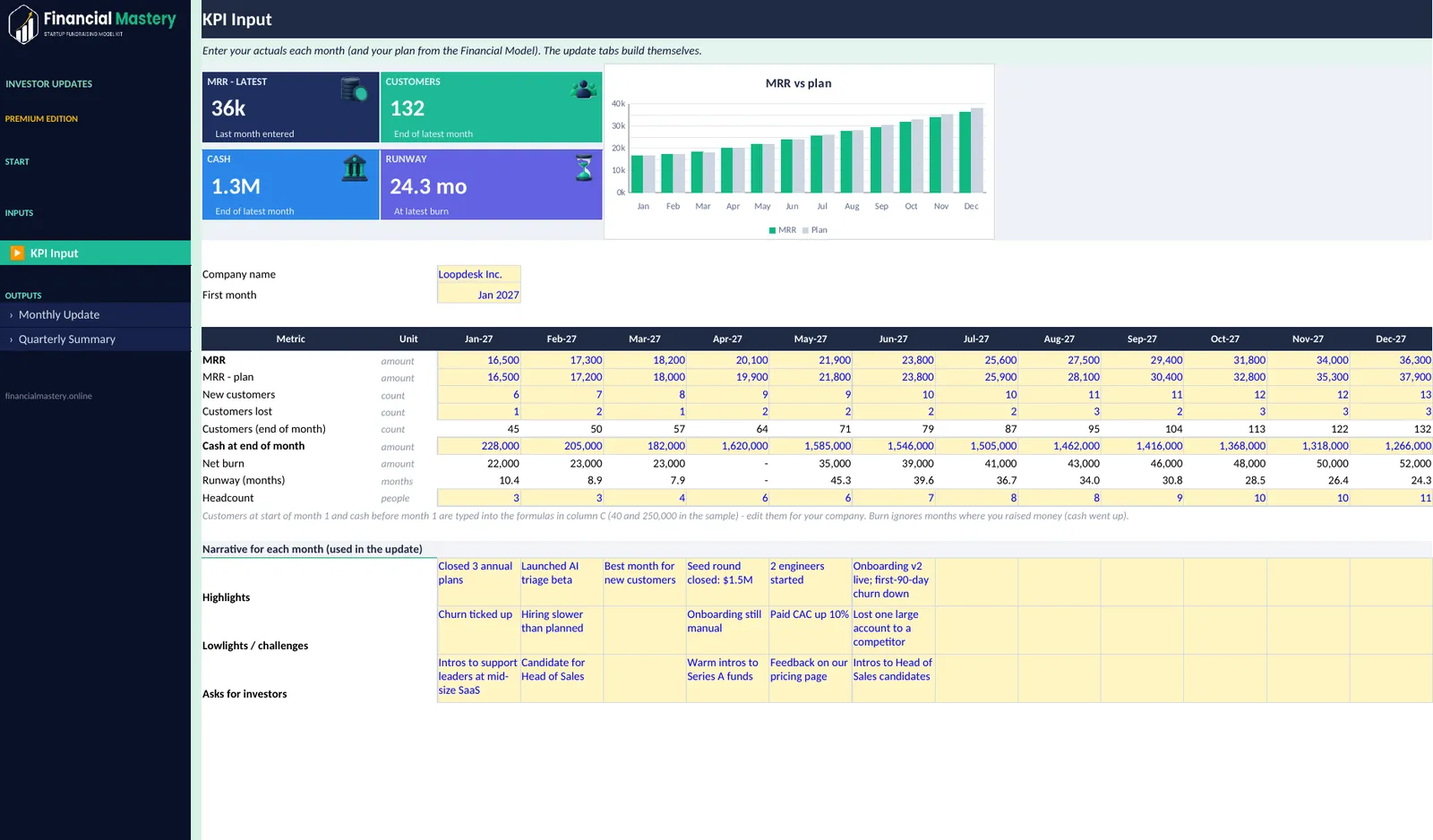Viewport: 1433px width, 840px height.
Task: Click the database coins icon in MRR card
Action: pyautogui.click(x=354, y=89)
